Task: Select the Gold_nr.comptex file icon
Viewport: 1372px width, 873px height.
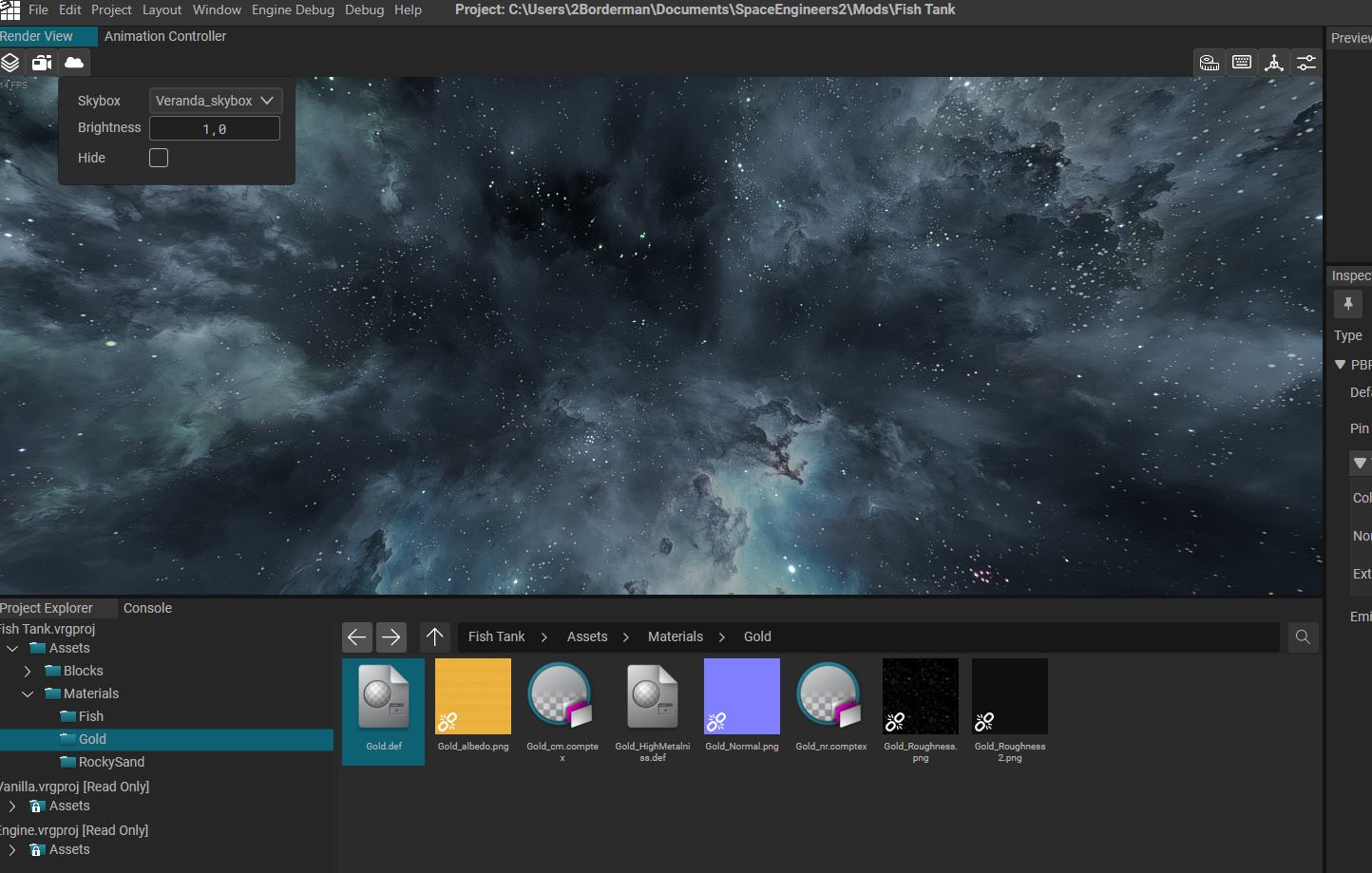Action: point(830,697)
